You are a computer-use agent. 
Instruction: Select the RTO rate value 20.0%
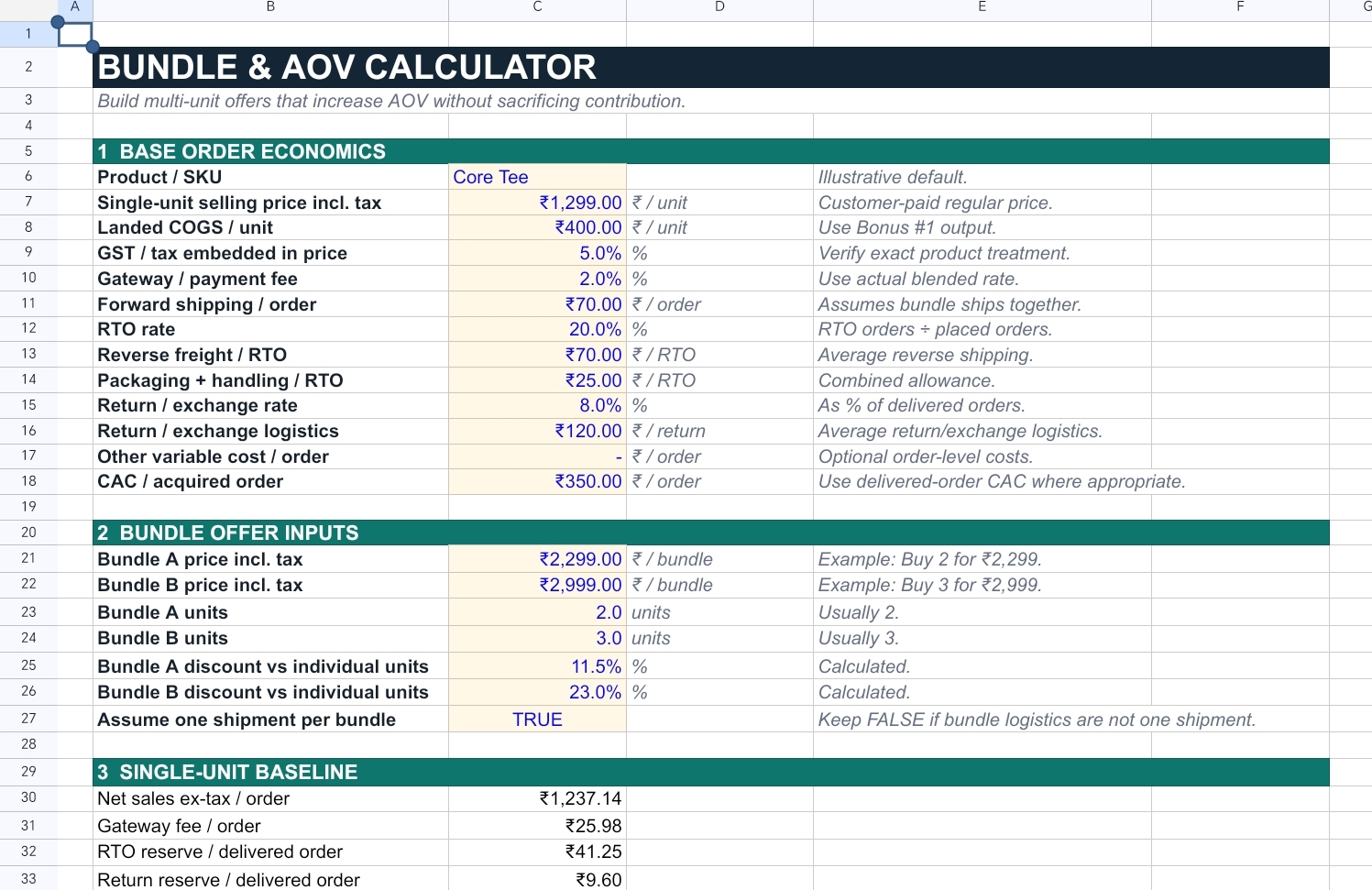[x=595, y=329]
